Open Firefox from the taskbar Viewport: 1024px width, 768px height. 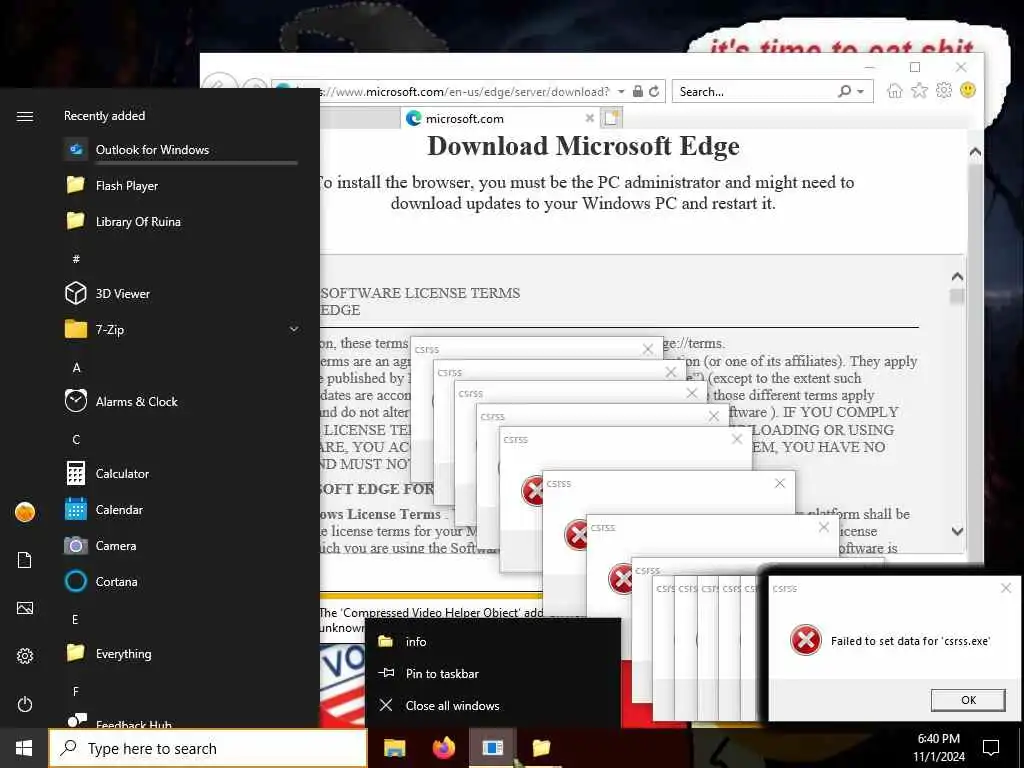coord(444,748)
